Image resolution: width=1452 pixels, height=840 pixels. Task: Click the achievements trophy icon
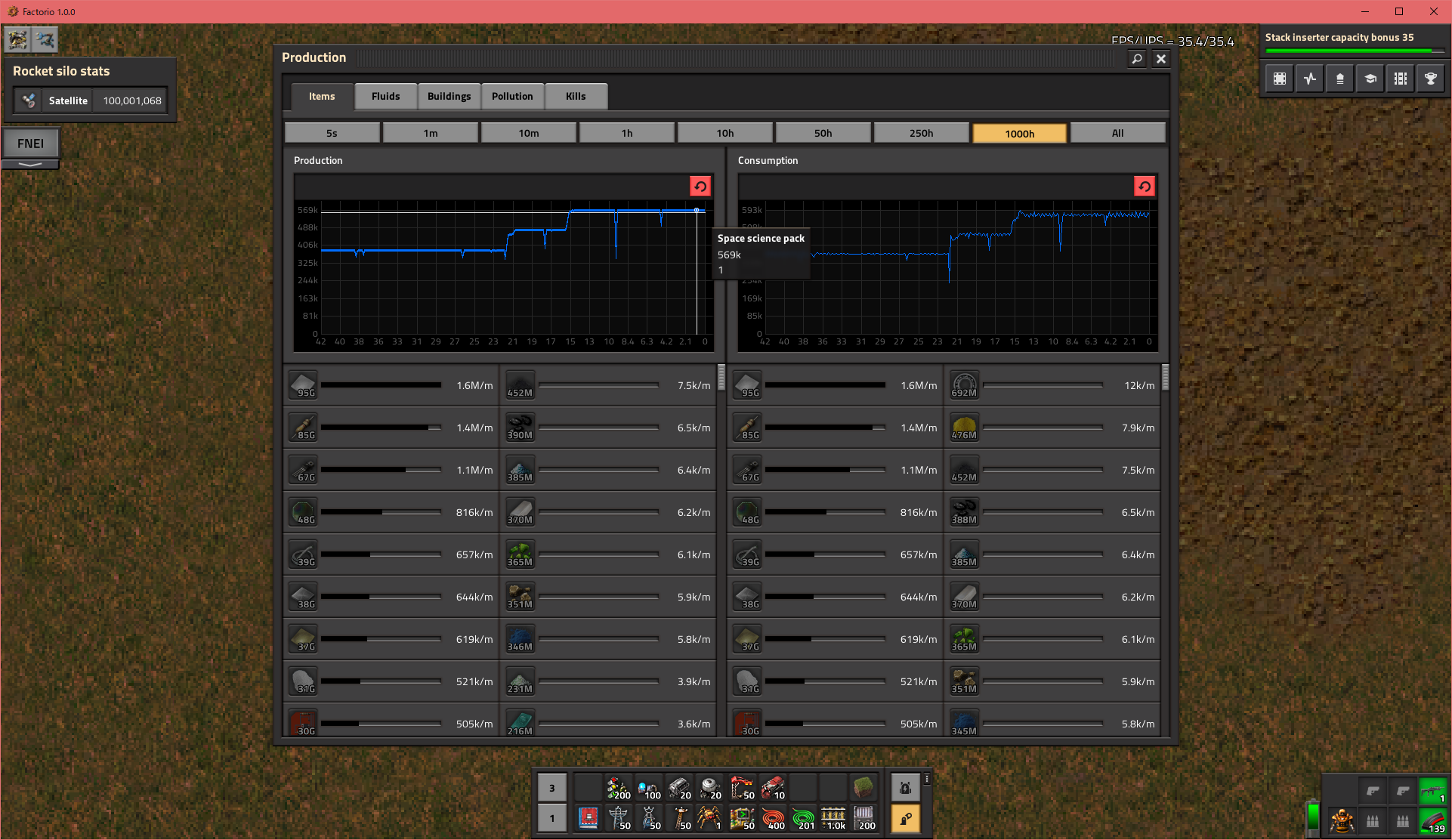click(1430, 79)
